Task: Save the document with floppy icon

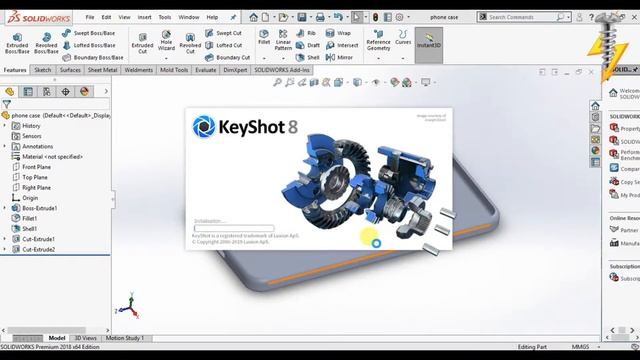Action: pyautogui.click(x=302, y=17)
